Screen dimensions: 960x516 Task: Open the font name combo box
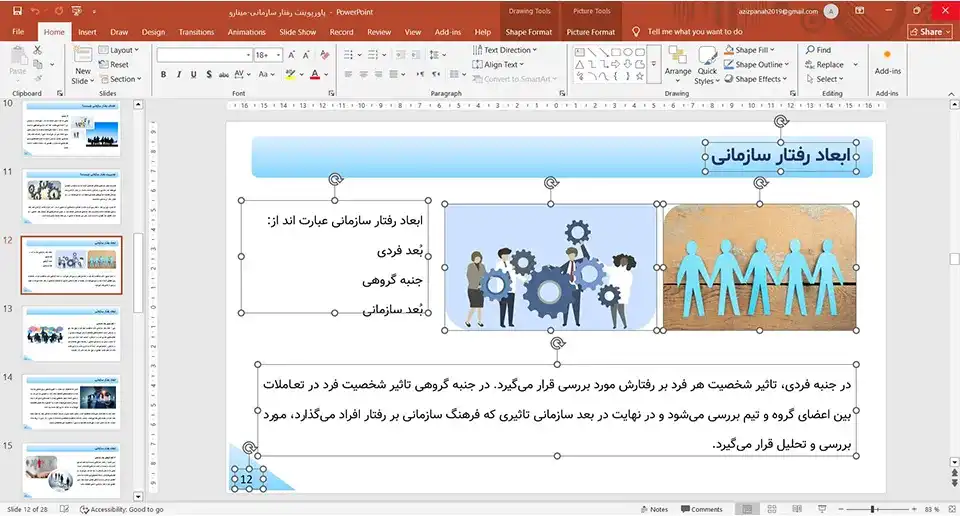coord(204,55)
